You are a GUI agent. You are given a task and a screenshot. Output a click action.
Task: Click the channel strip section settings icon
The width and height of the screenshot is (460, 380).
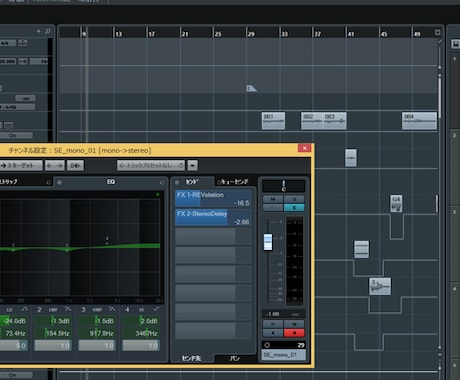coord(49,182)
